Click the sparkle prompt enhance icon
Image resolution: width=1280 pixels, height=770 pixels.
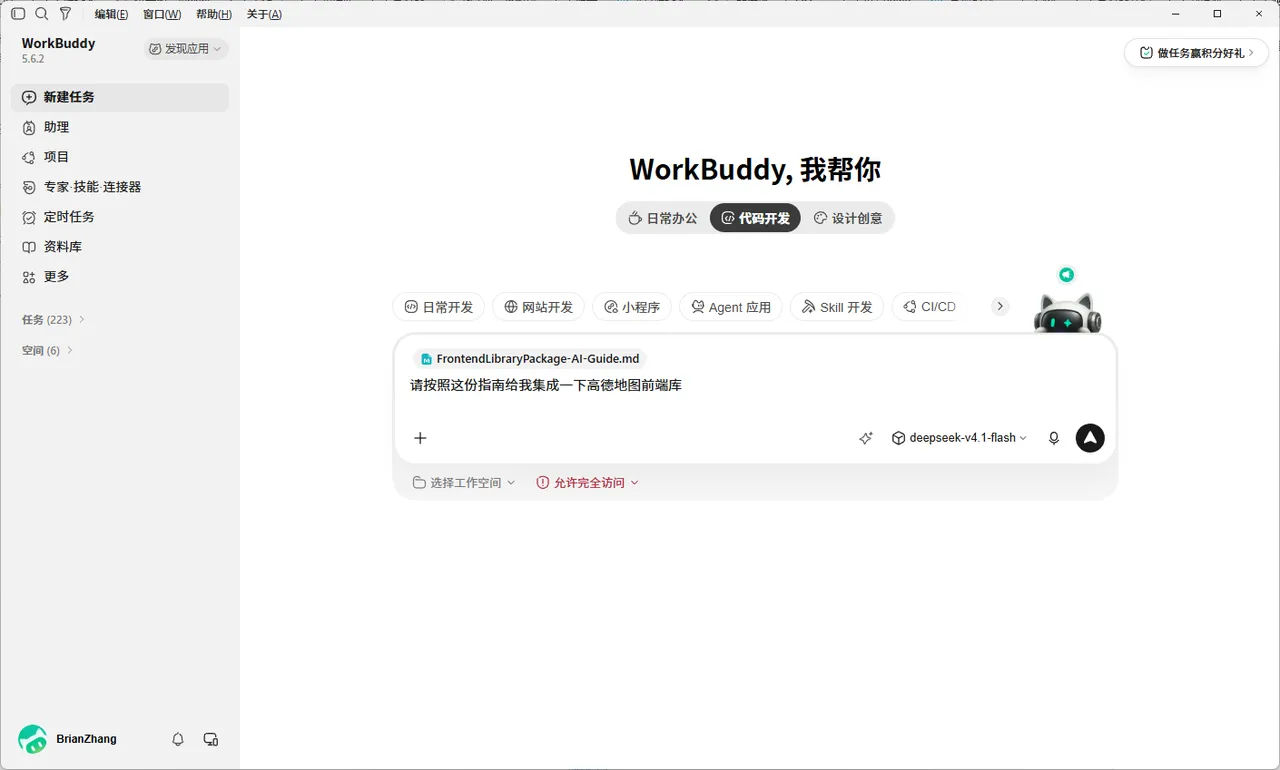tap(866, 438)
